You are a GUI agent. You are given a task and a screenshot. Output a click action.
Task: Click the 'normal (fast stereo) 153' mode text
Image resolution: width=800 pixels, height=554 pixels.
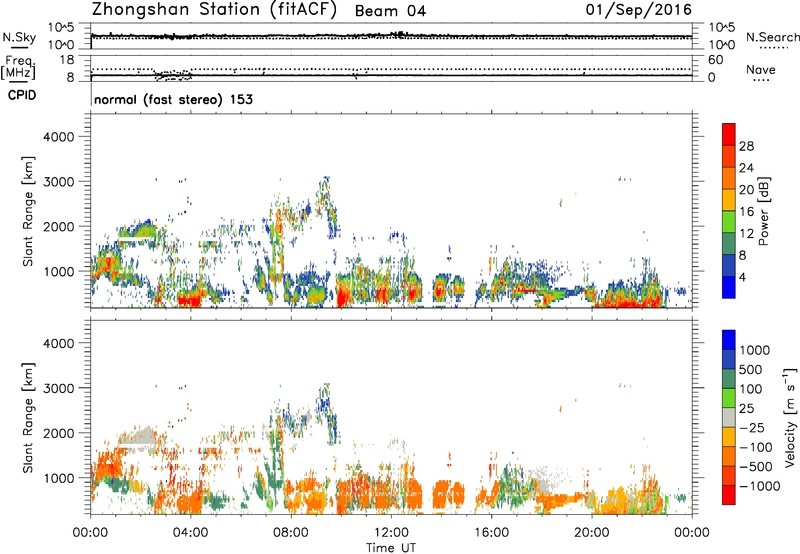173,99
